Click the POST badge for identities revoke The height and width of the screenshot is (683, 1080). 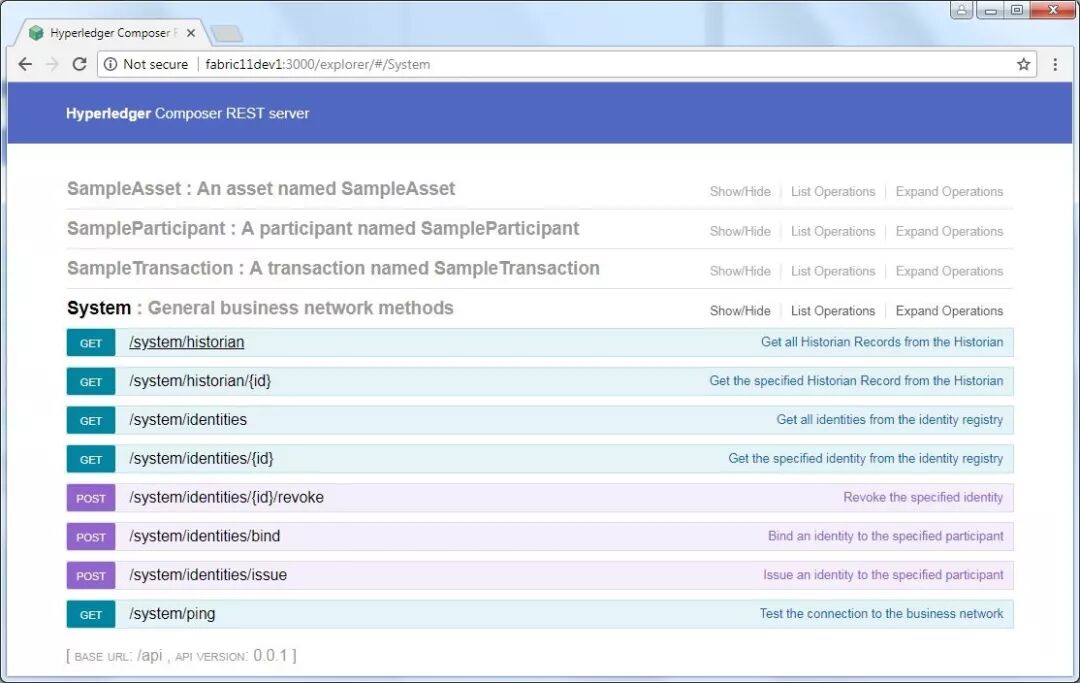(91, 498)
